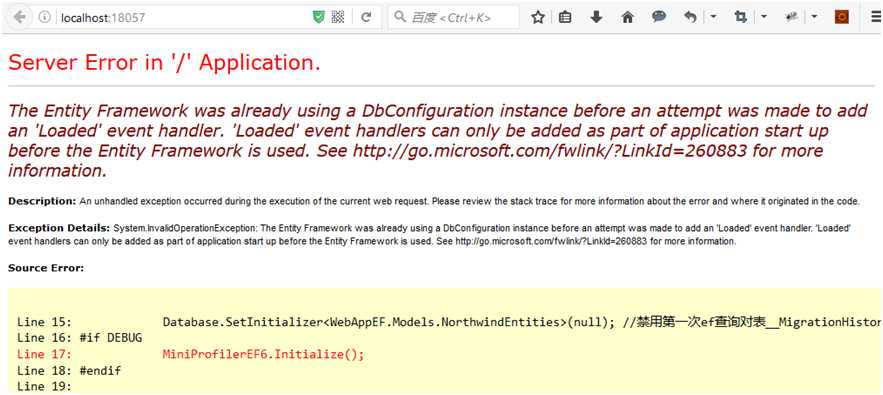Click the undo curved arrow icon
883x395 pixels.
click(x=690, y=17)
